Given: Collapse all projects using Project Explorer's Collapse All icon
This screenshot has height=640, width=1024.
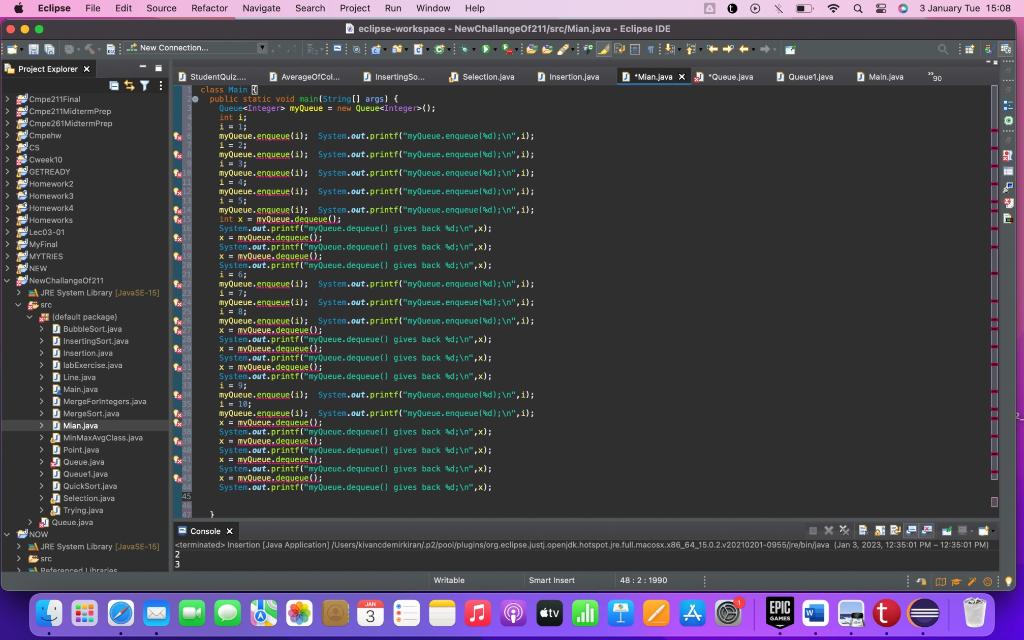Looking at the screenshot, I should click(113, 85).
